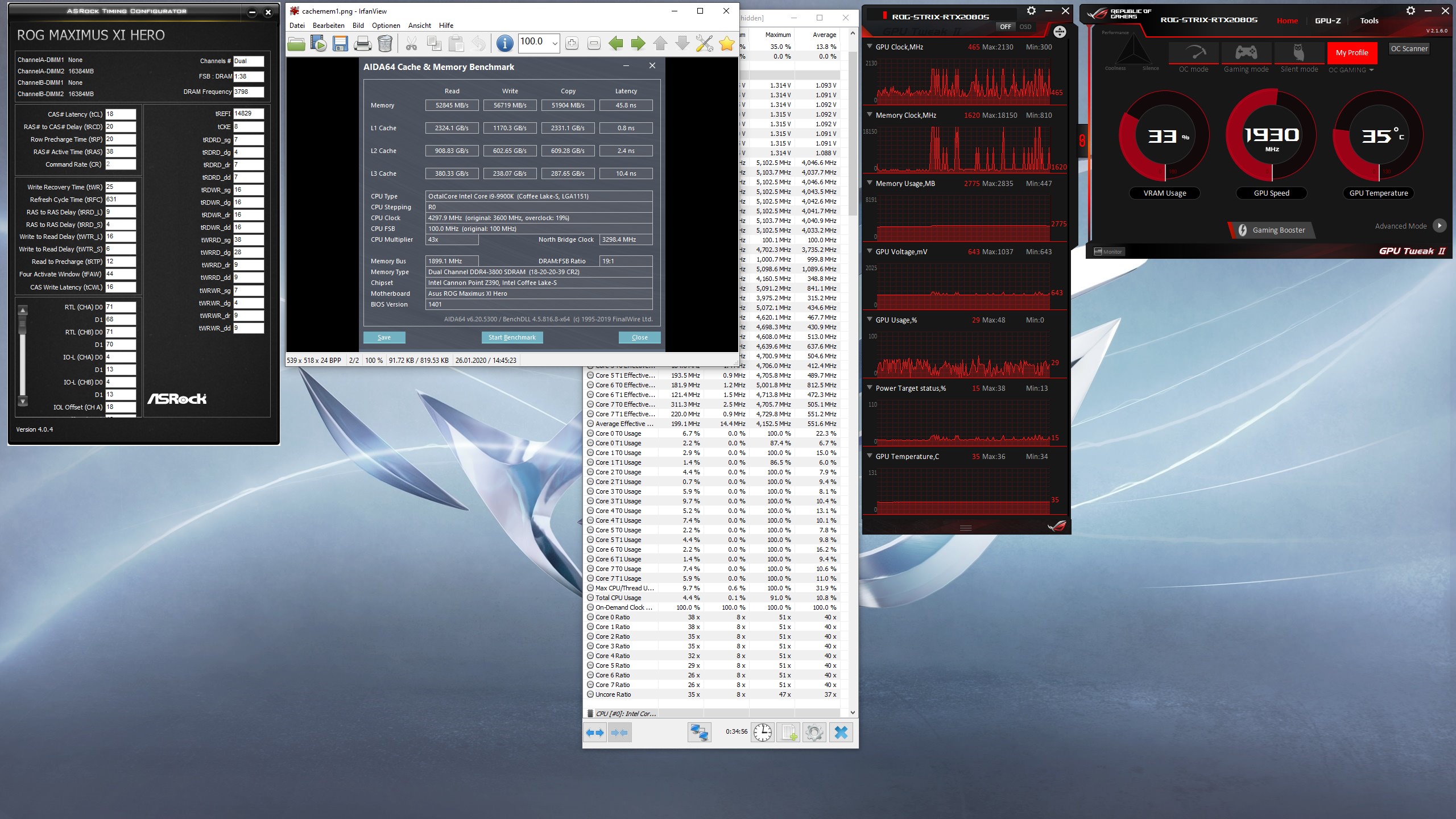Click the delete trash bin icon in the IrfanView toolbar
Screen dimensions: 1456x819
pos(385,44)
